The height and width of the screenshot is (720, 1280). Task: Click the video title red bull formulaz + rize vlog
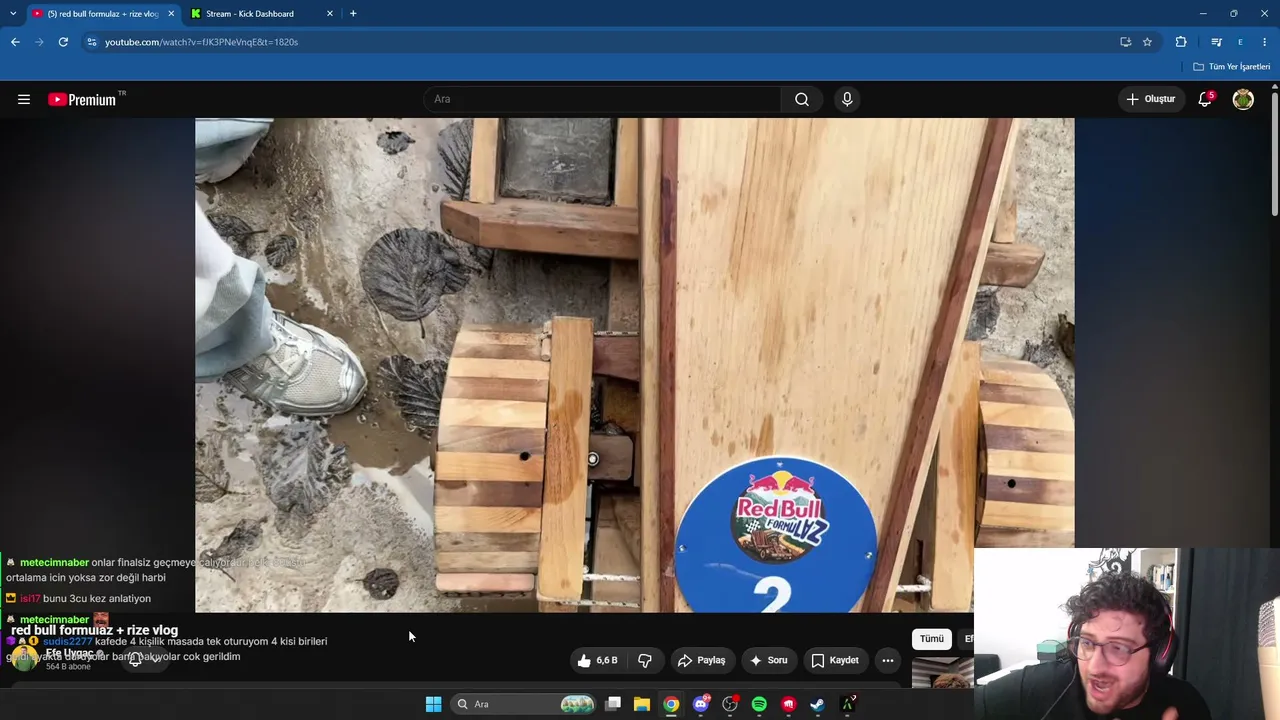click(x=94, y=630)
